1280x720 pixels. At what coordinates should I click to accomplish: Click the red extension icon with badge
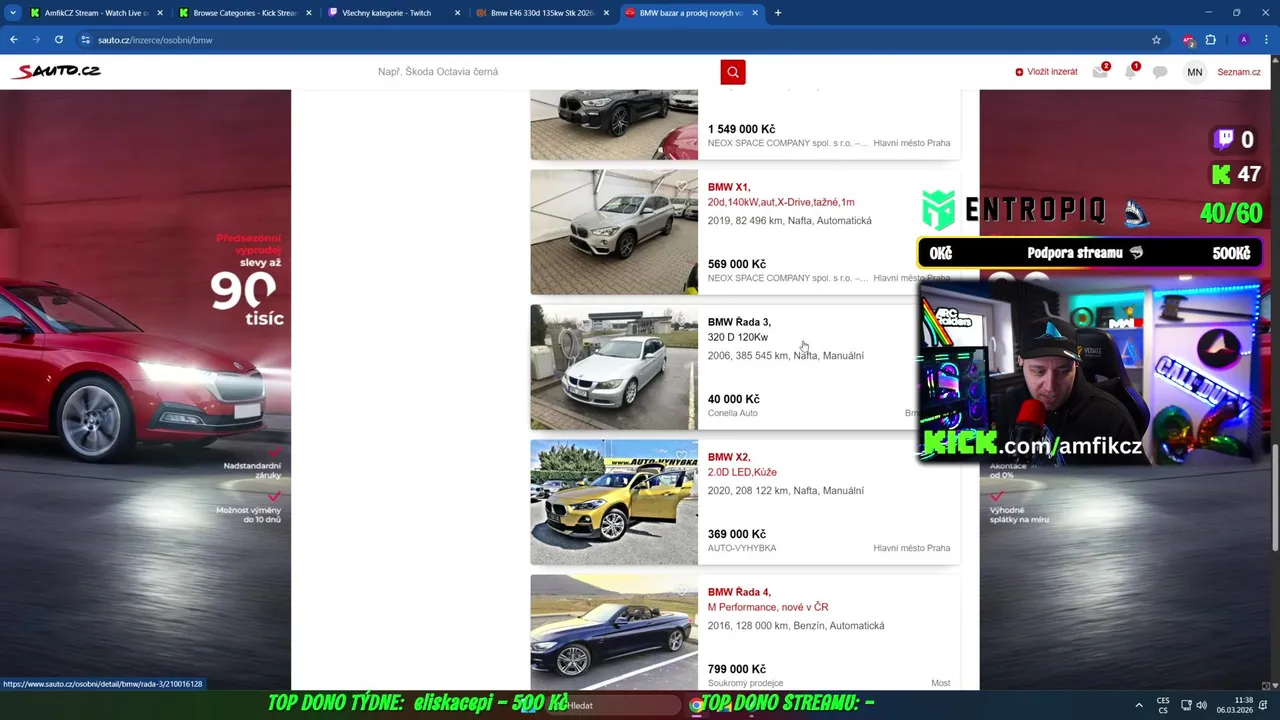pos(1188,40)
